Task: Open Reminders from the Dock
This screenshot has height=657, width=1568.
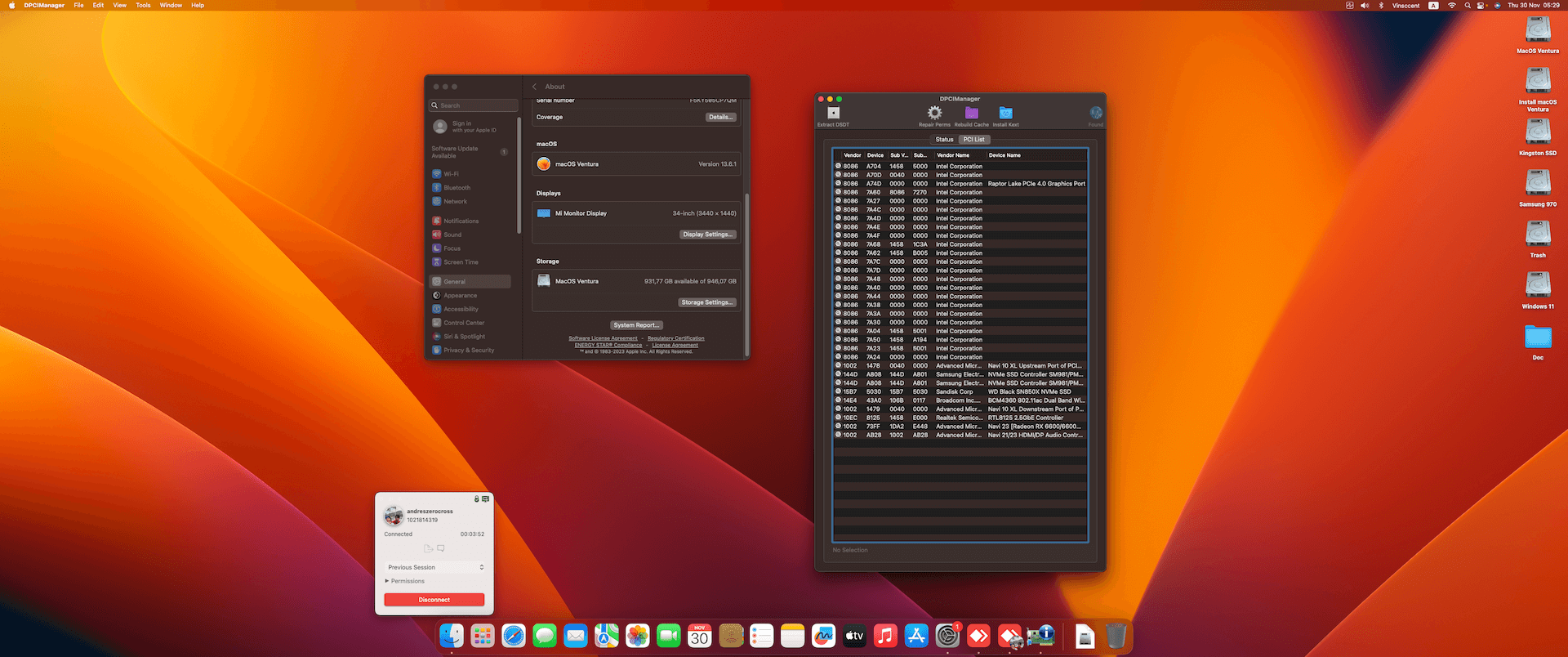Action: pyautogui.click(x=762, y=636)
